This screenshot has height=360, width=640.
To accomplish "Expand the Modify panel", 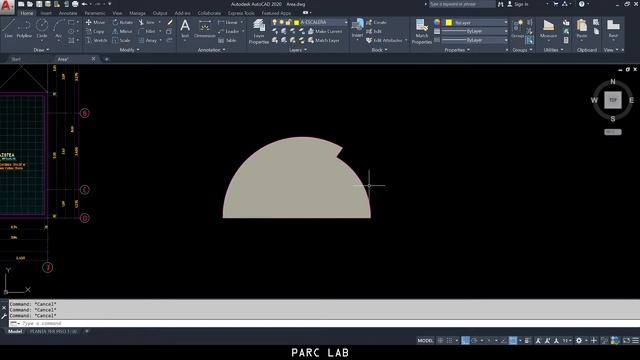I will 129,50.
